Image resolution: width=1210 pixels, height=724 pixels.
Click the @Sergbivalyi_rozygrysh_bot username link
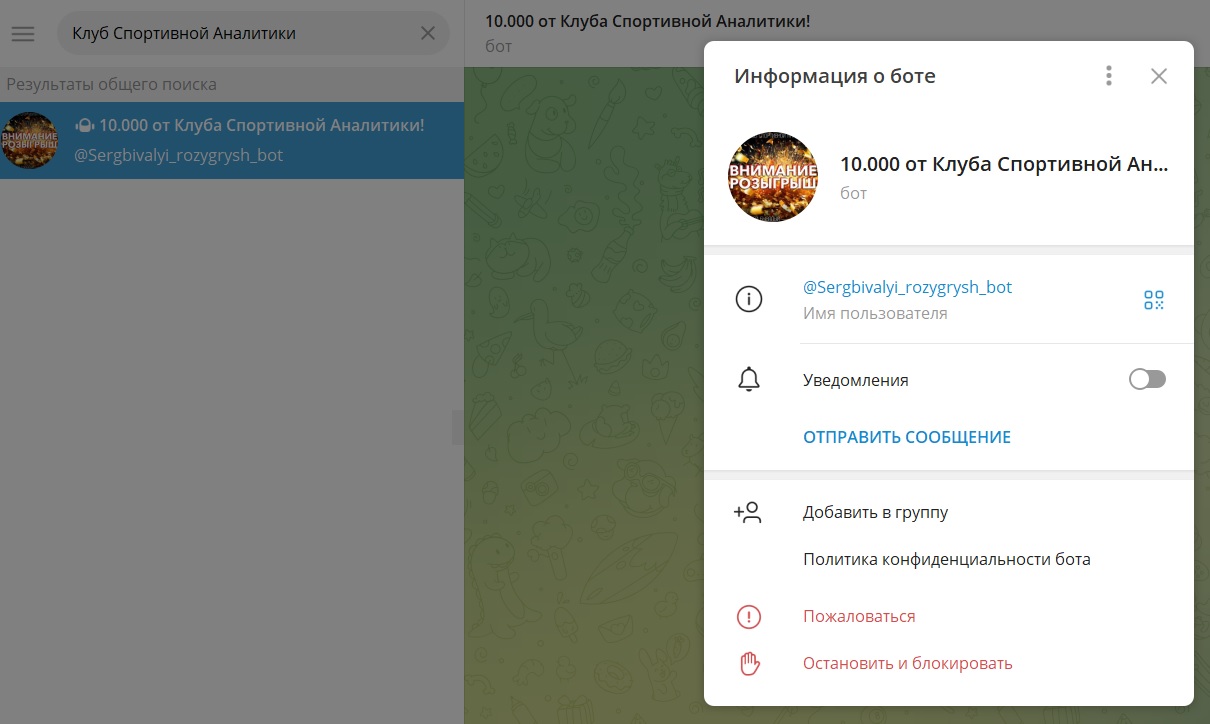coord(907,288)
